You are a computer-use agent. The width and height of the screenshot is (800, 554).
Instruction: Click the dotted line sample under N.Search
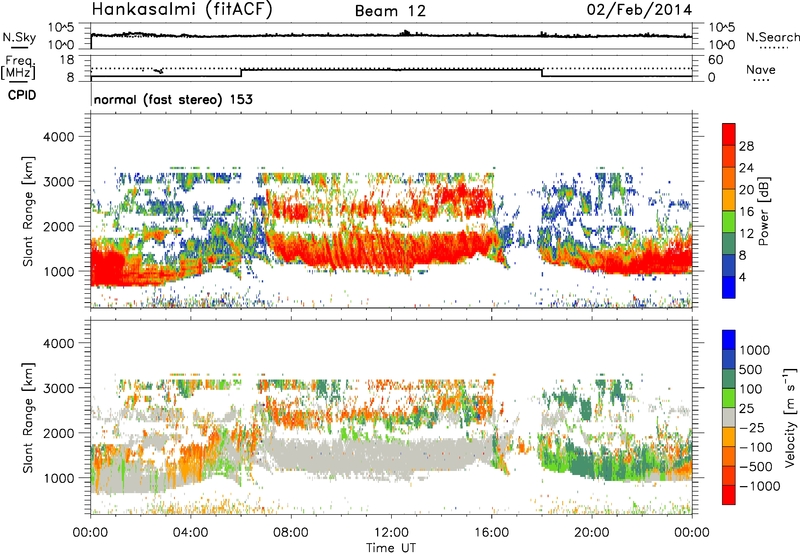click(x=774, y=48)
